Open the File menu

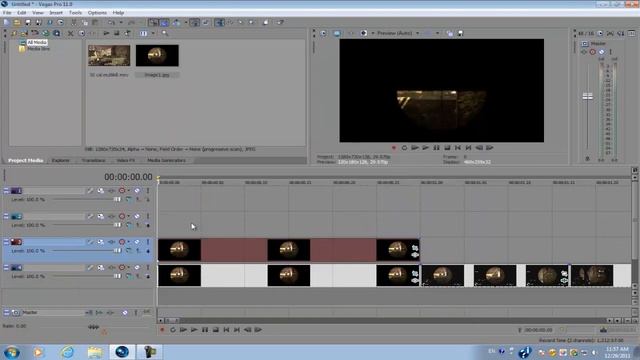coord(7,13)
